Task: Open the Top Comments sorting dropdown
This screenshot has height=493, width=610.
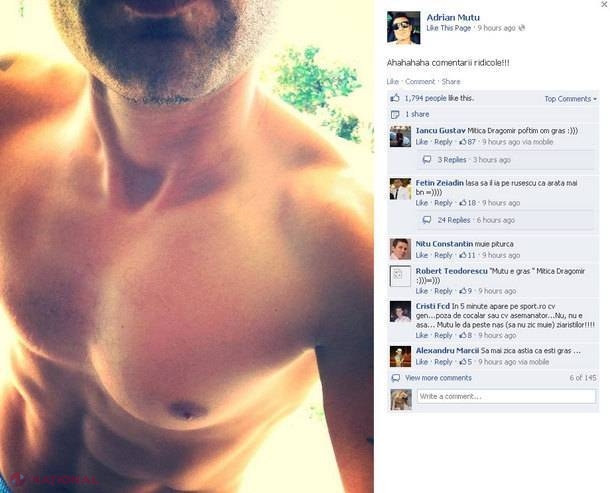Action: (570, 99)
